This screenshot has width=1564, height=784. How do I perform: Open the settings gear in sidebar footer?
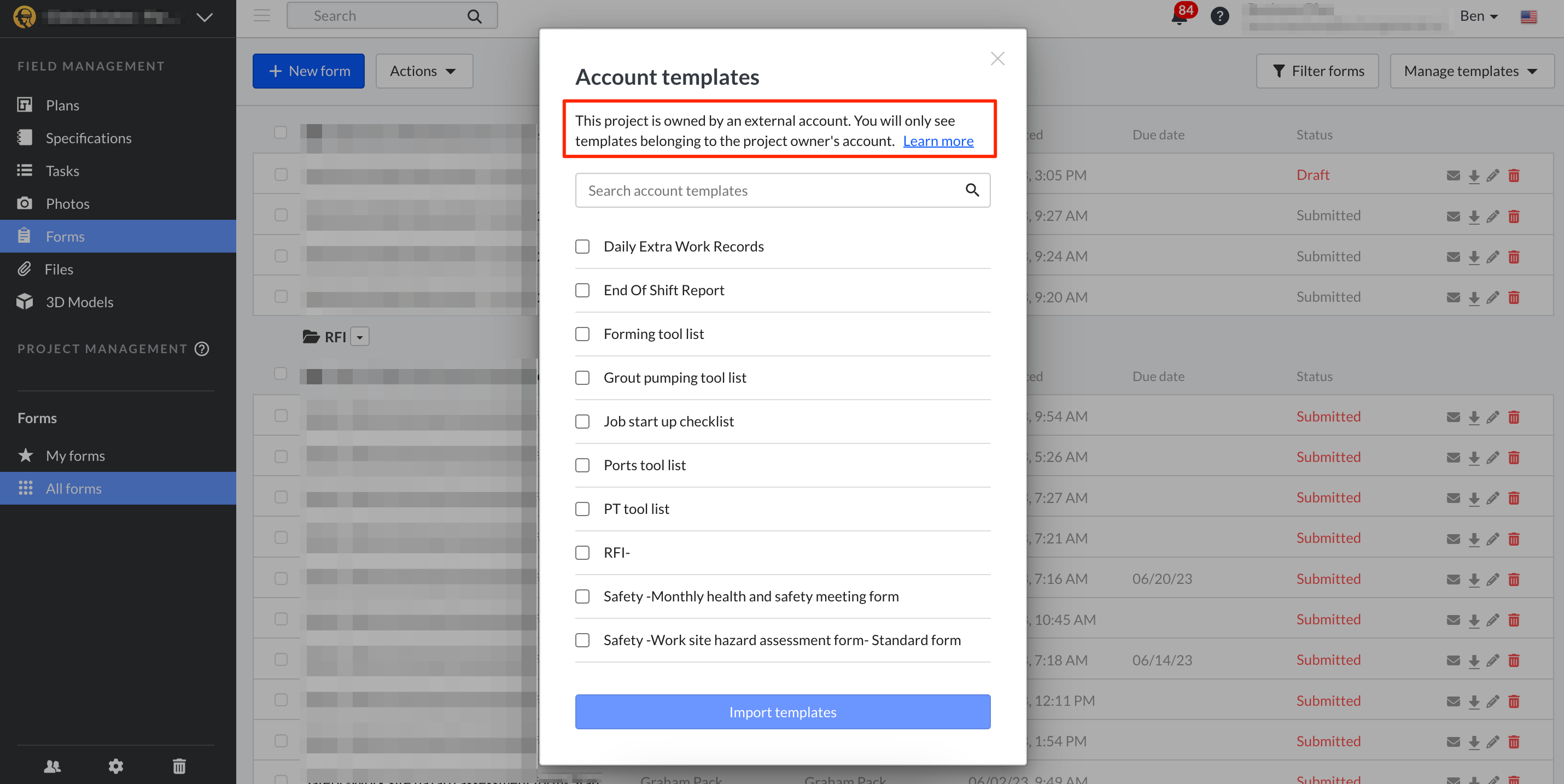[116, 767]
